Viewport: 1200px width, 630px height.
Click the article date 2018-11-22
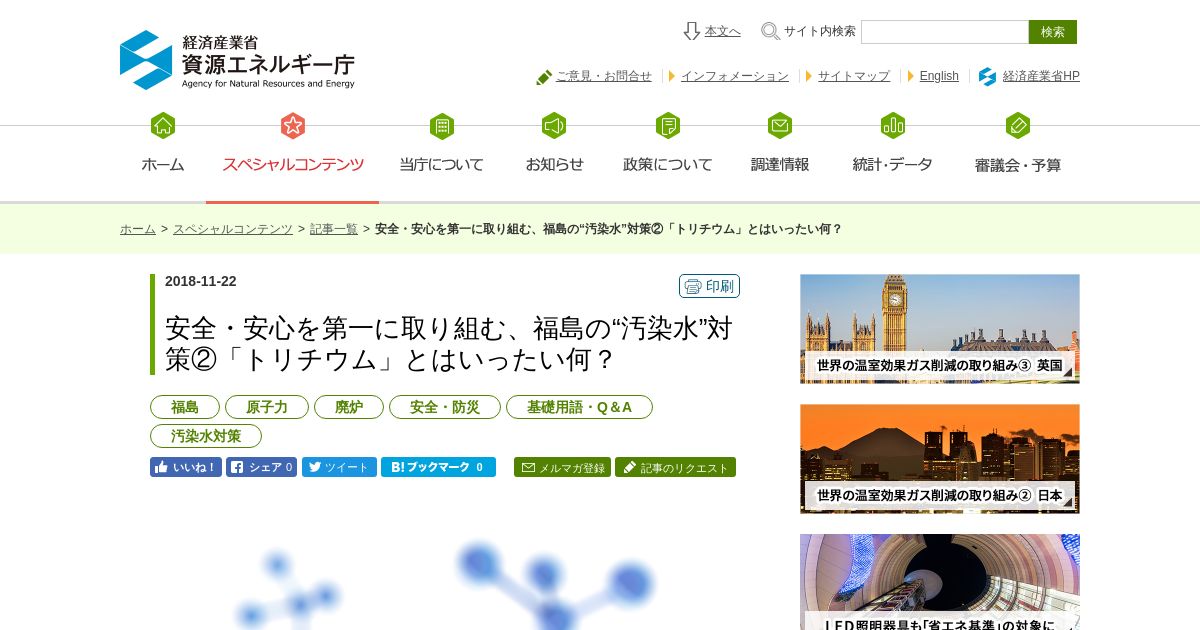click(201, 281)
